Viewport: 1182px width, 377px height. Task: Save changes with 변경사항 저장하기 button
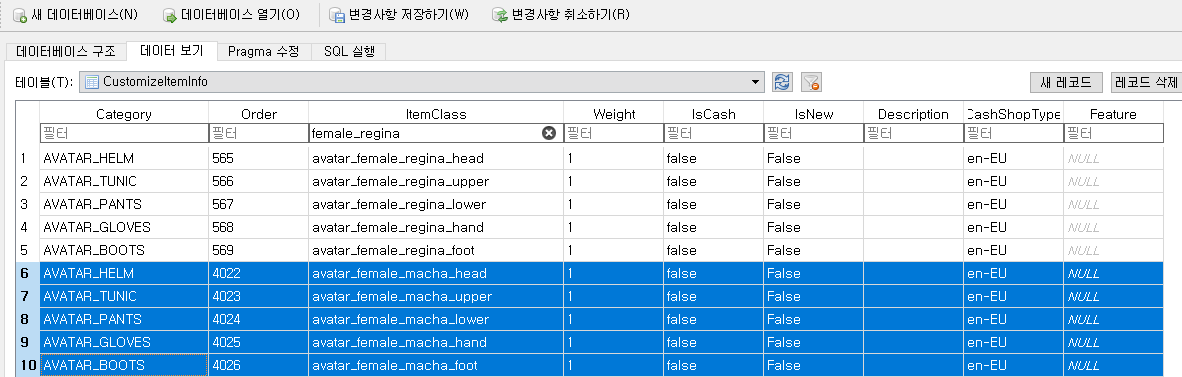tap(399, 14)
